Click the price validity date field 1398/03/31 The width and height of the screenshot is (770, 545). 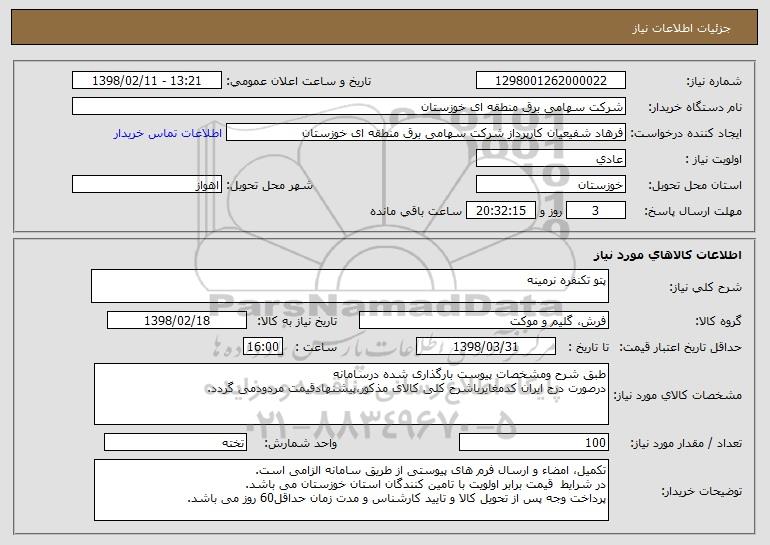click(486, 347)
